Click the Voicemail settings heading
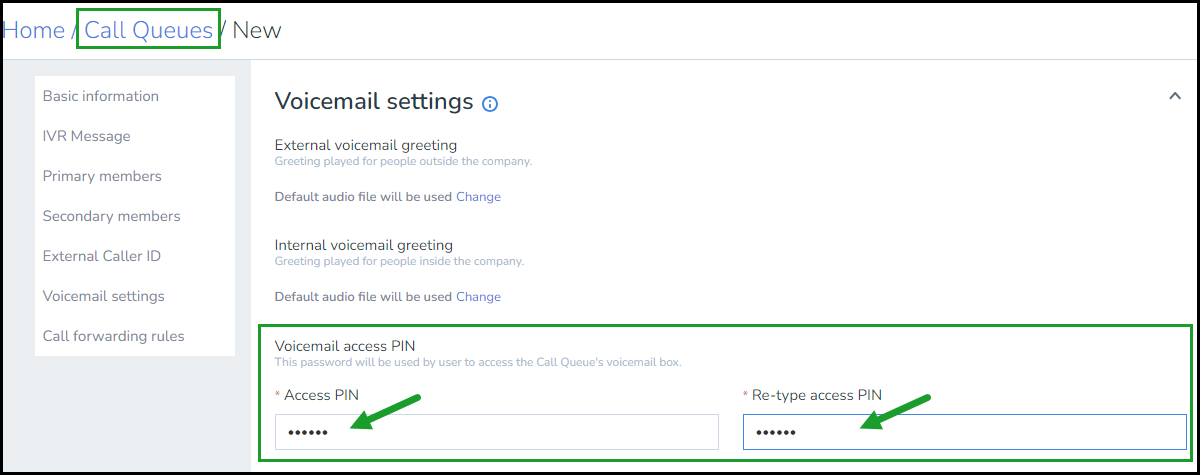This screenshot has height=475, width=1200. (374, 101)
